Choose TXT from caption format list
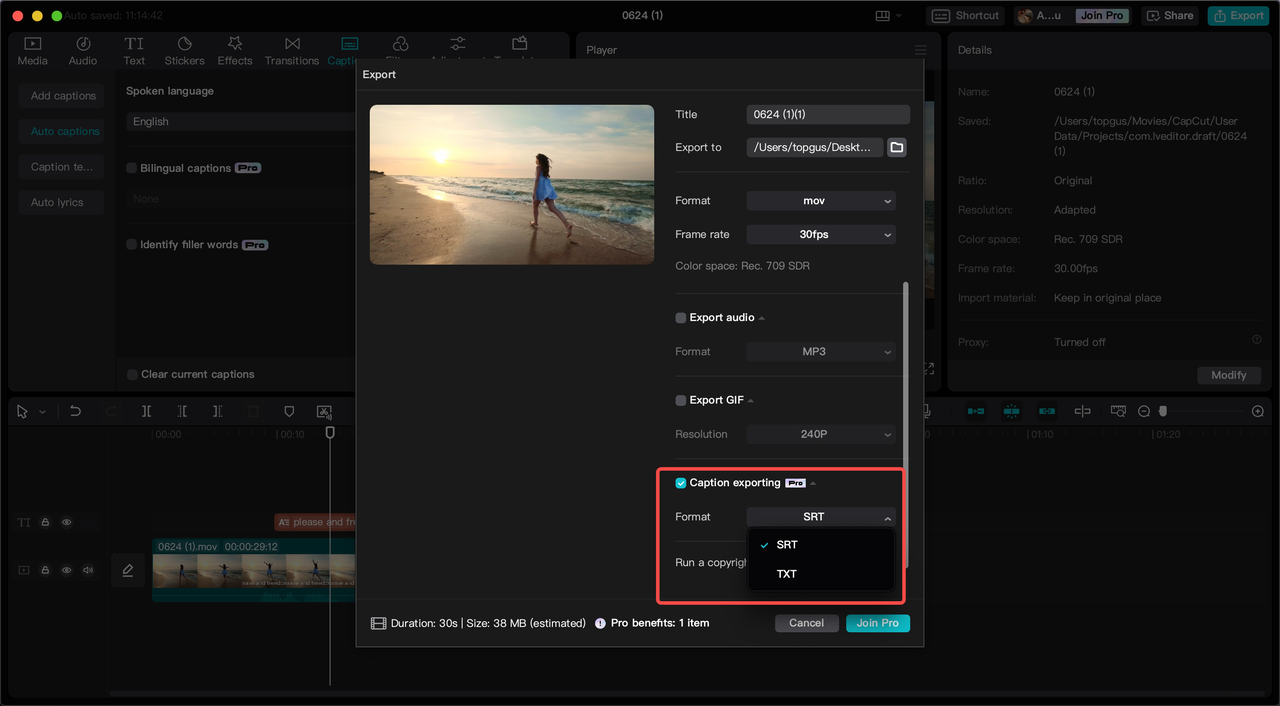 point(787,574)
